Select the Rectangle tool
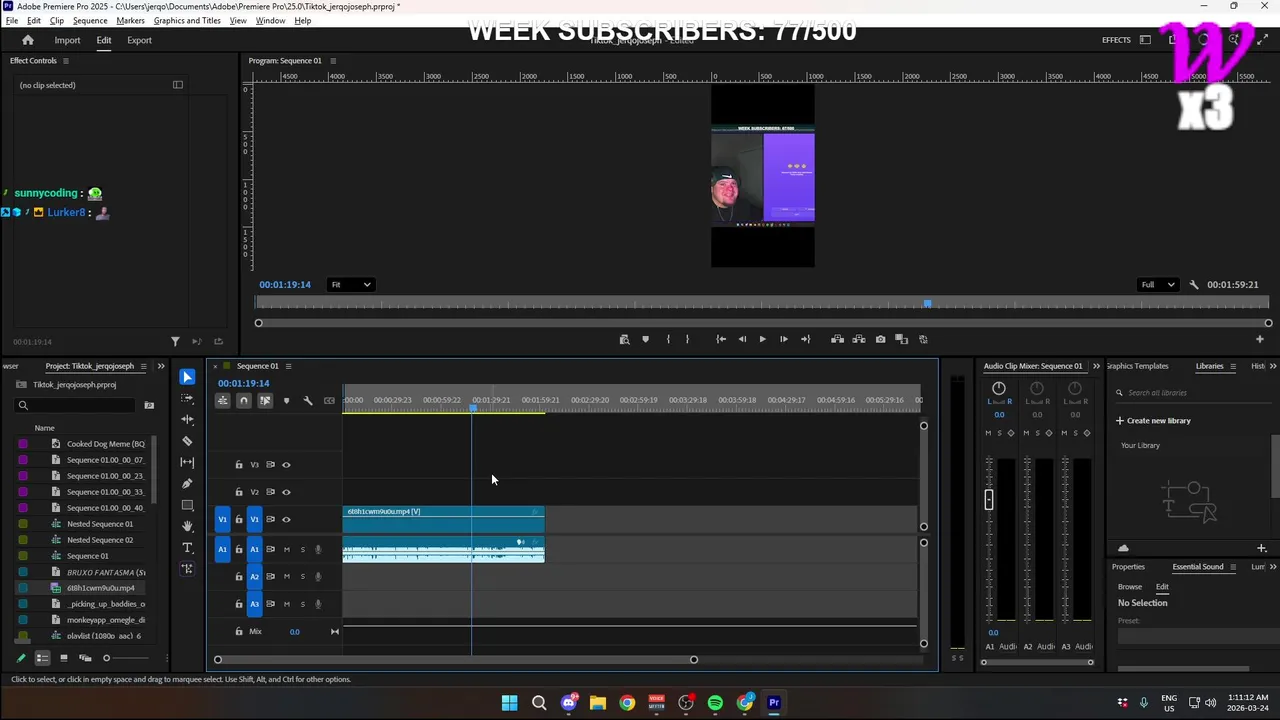Screen dimensions: 1280x720 [187, 505]
